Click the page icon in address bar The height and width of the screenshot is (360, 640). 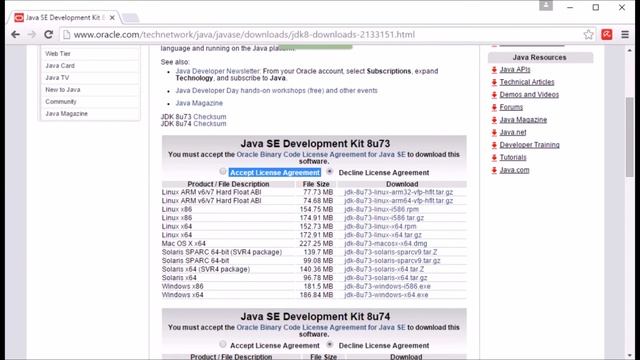(x=67, y=35)
